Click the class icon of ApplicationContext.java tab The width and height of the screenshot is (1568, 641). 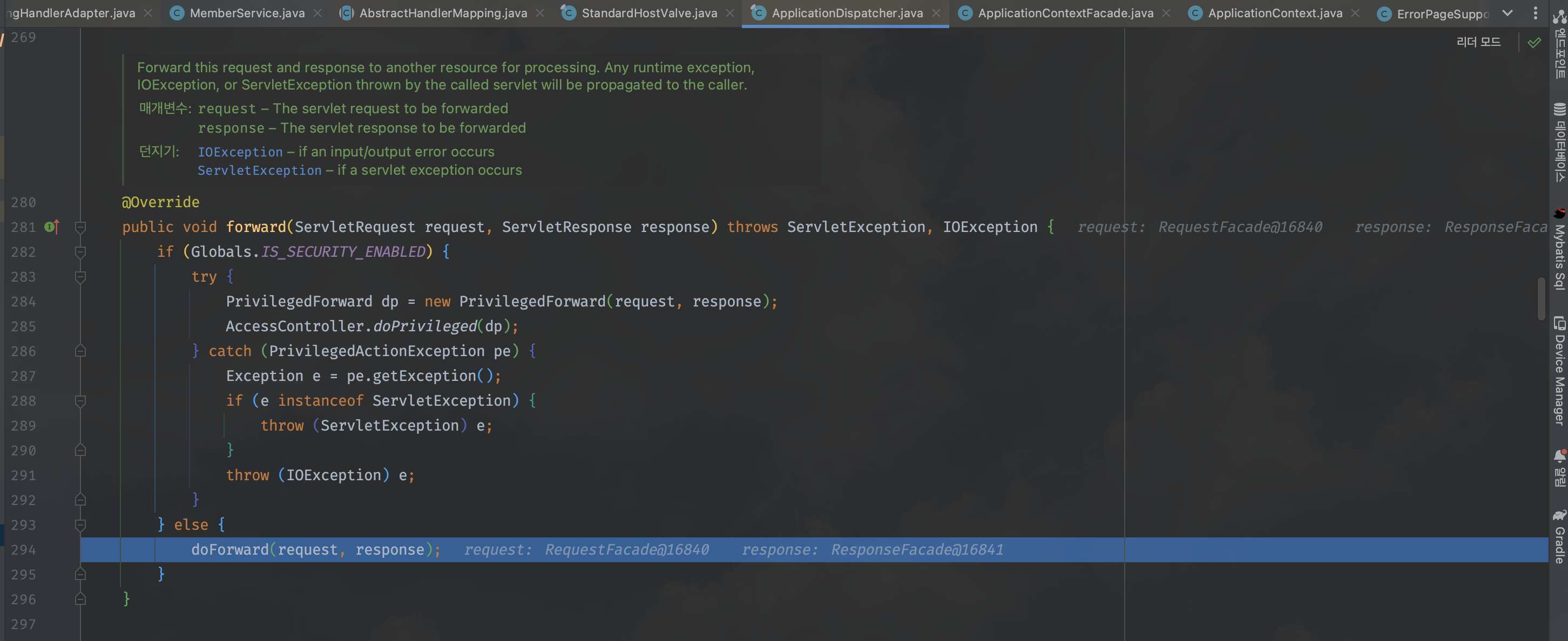(1195, 13)
